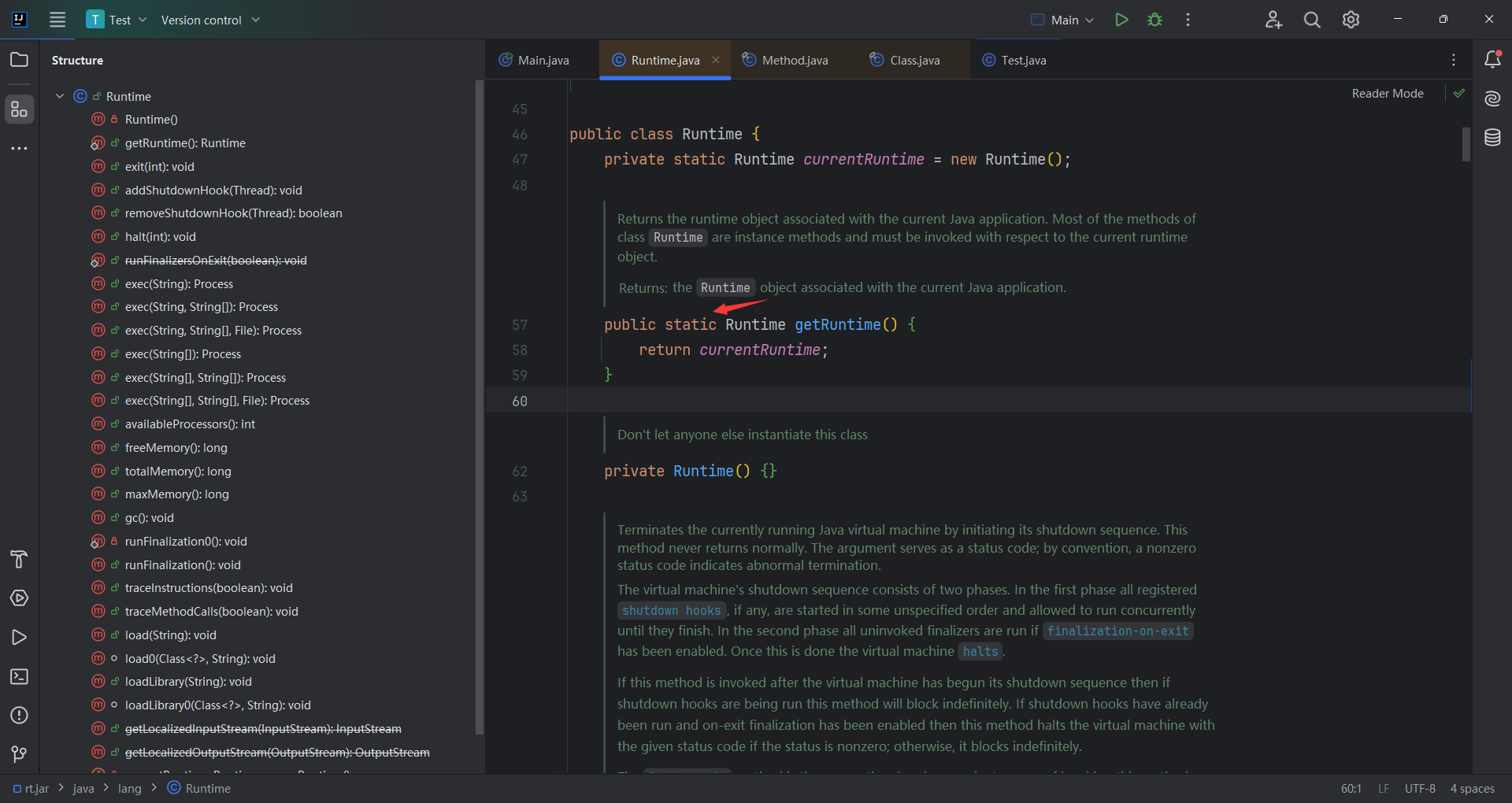Image resolution: width=1512 pixels, height=803 pixels.
Task: Toggle Reader Mode
Action: tap(1388, 93)
